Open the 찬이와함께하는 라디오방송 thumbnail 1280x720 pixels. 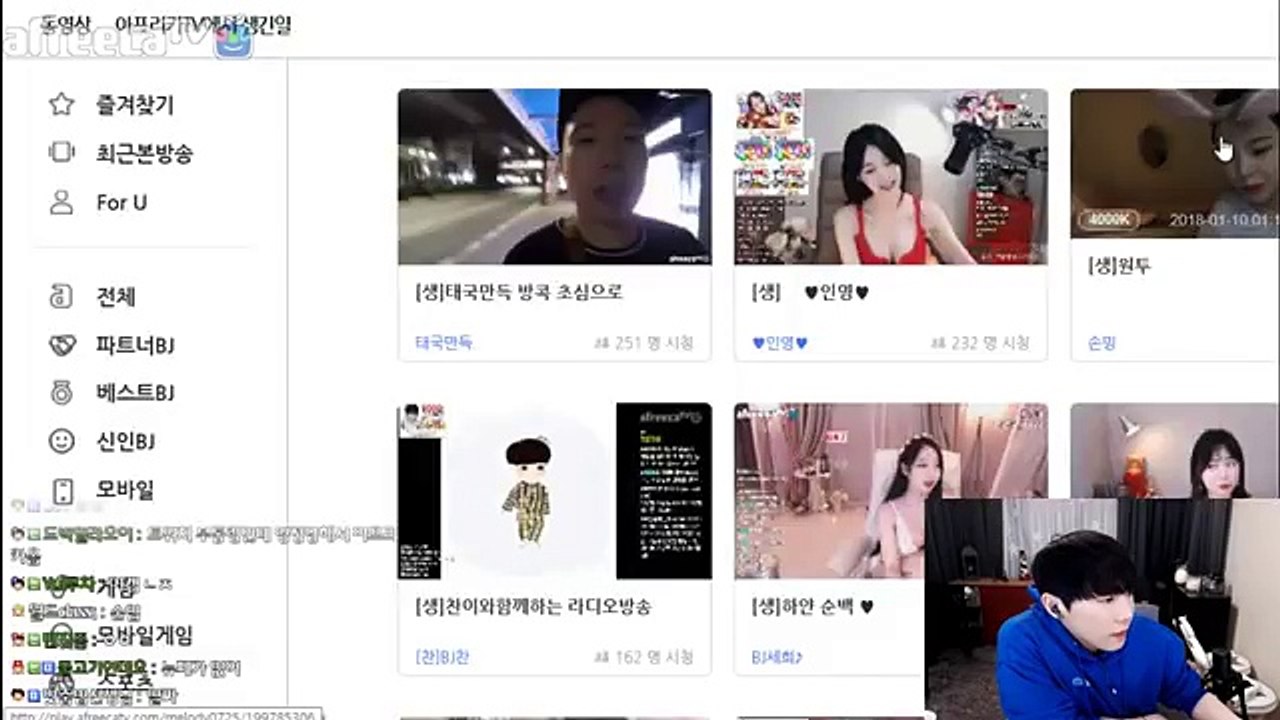[555, 491]
